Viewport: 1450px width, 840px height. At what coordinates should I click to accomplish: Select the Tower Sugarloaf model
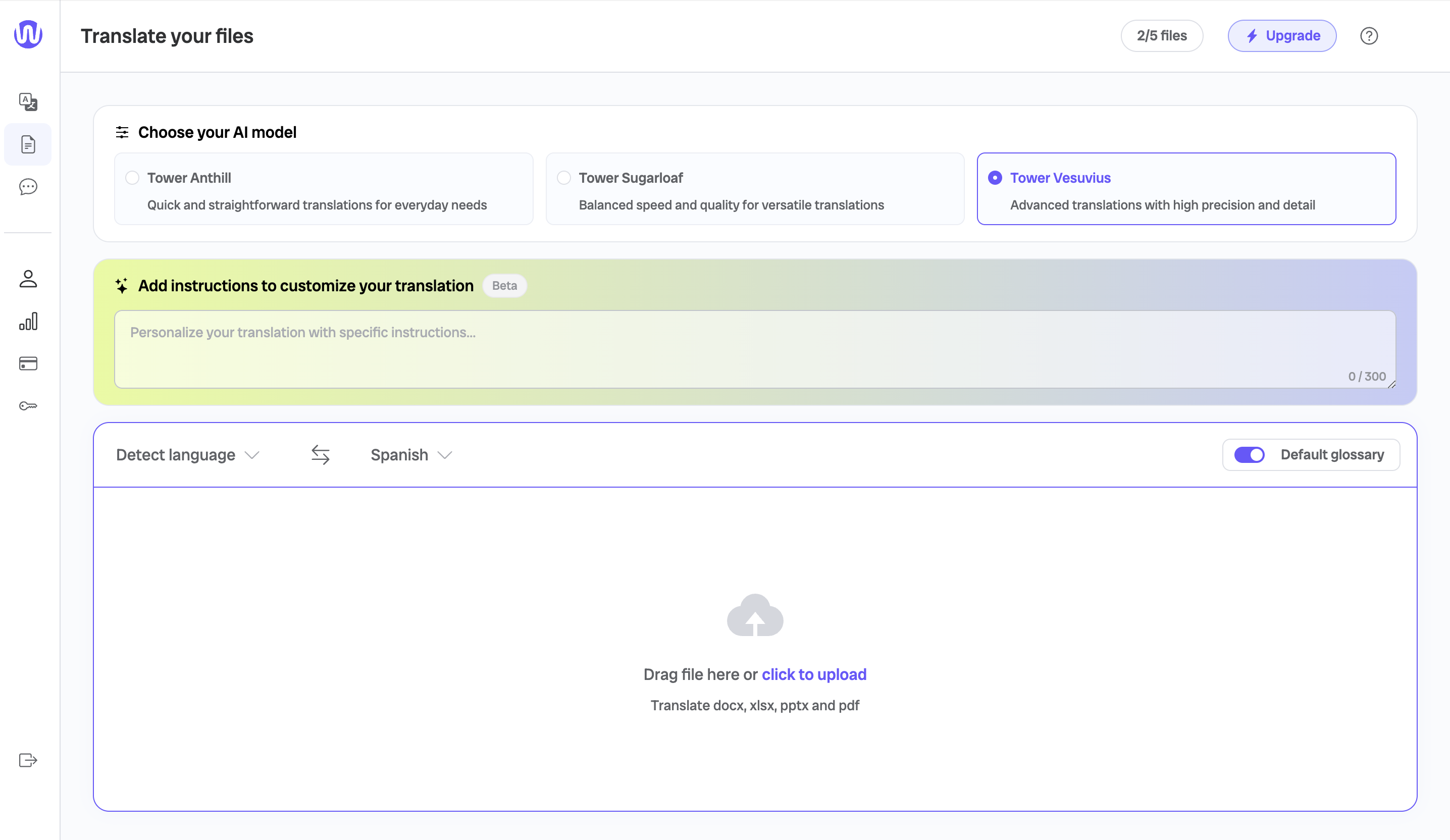pos(564,178)
